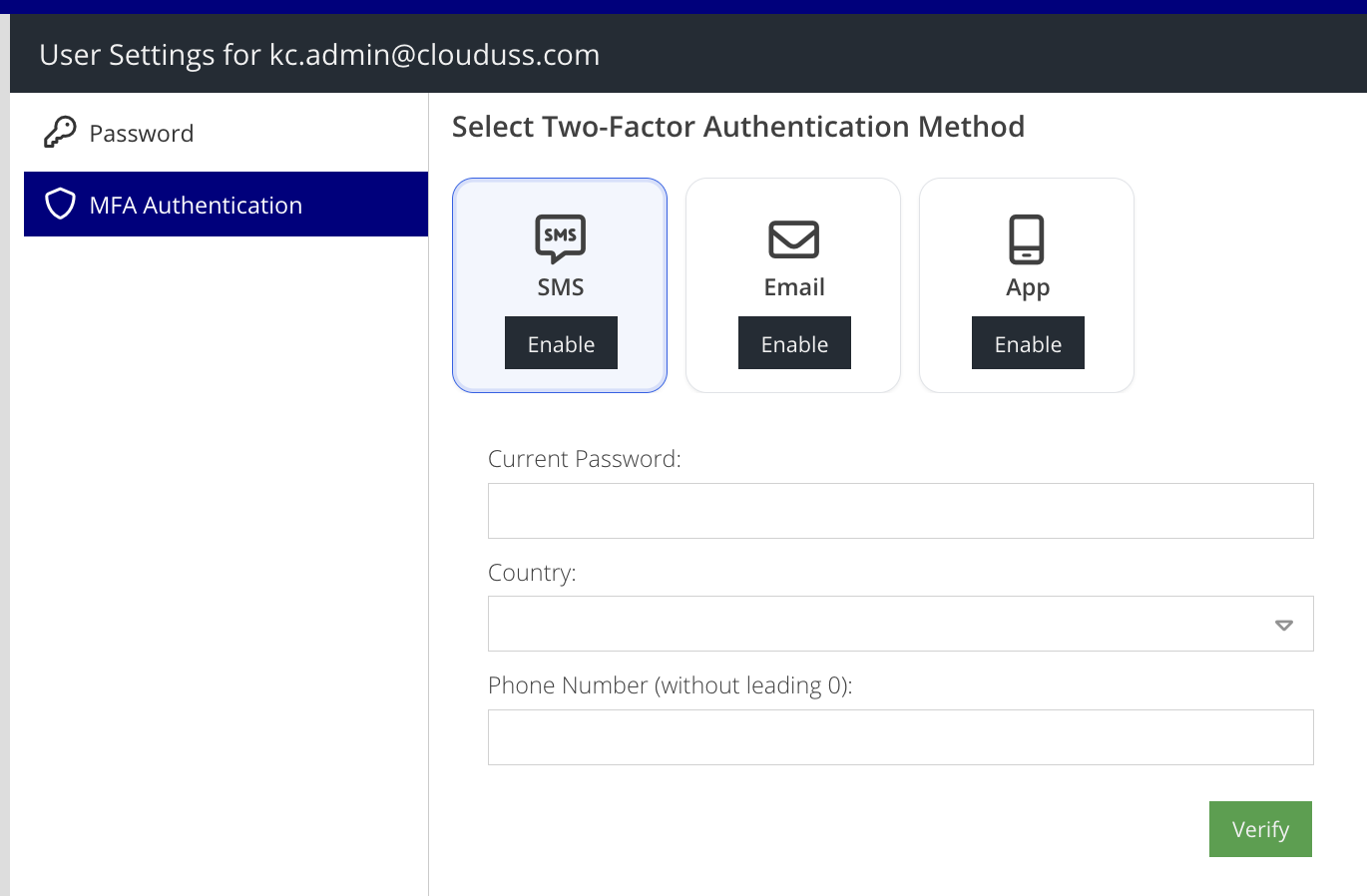Click the green Verify button
Screen dimensions: 1367x896
point(1260,829)
